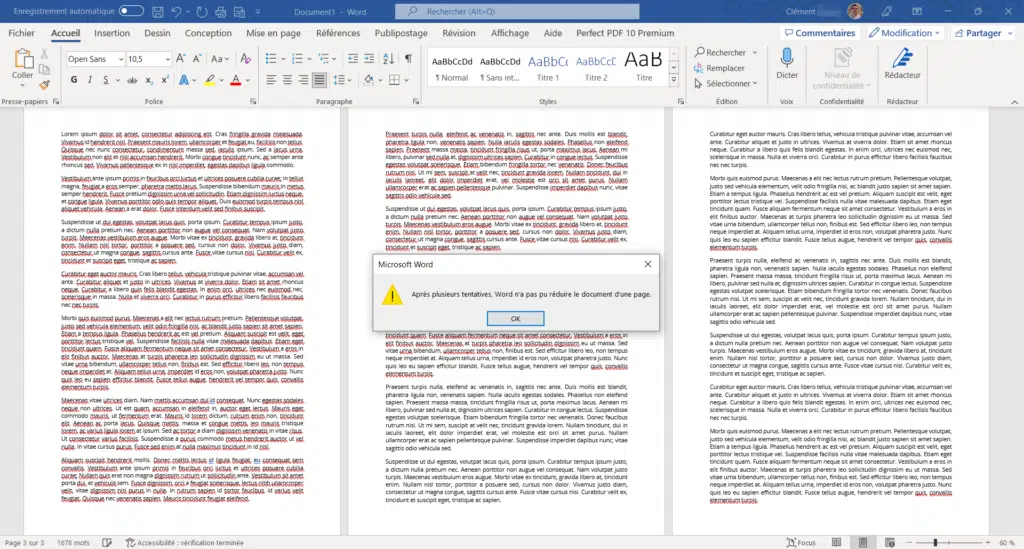This screenshot has width=1024, height=549.
Task: Open the Fichier menu
Action: [x=22, y=33]
